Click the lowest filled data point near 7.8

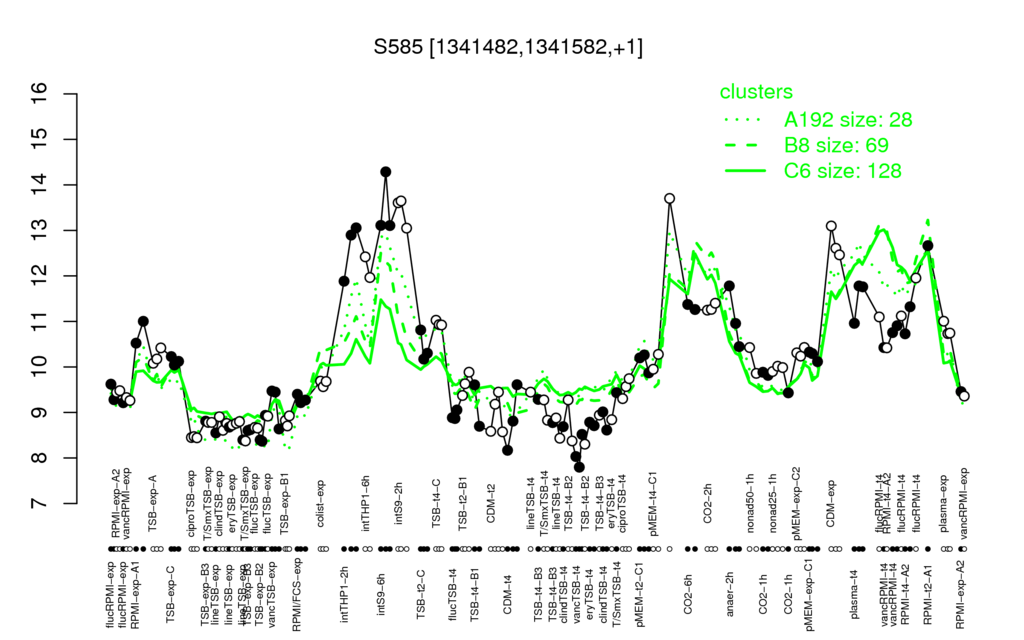click(579, 467)
